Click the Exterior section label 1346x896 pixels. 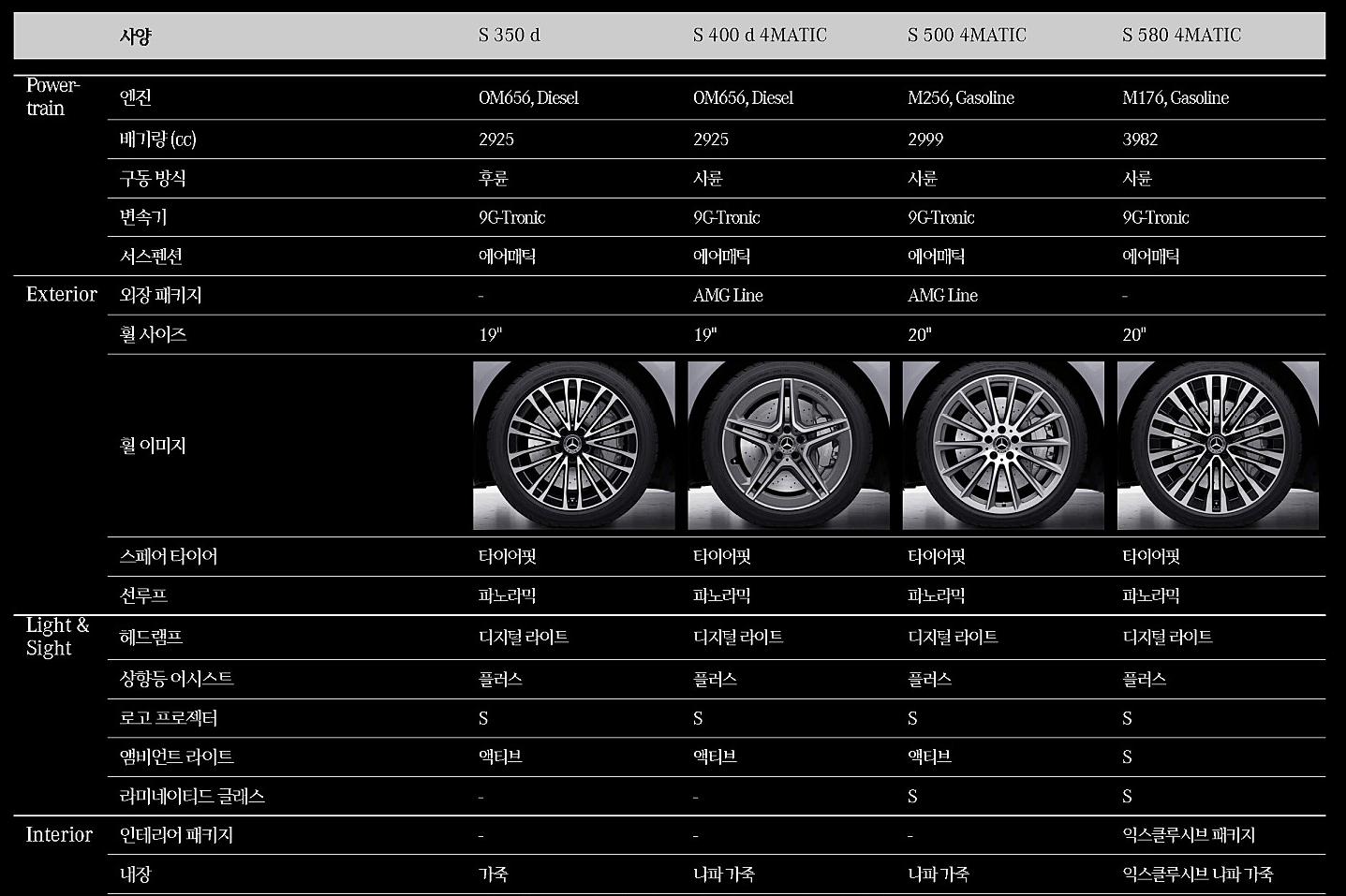point(61,294)
